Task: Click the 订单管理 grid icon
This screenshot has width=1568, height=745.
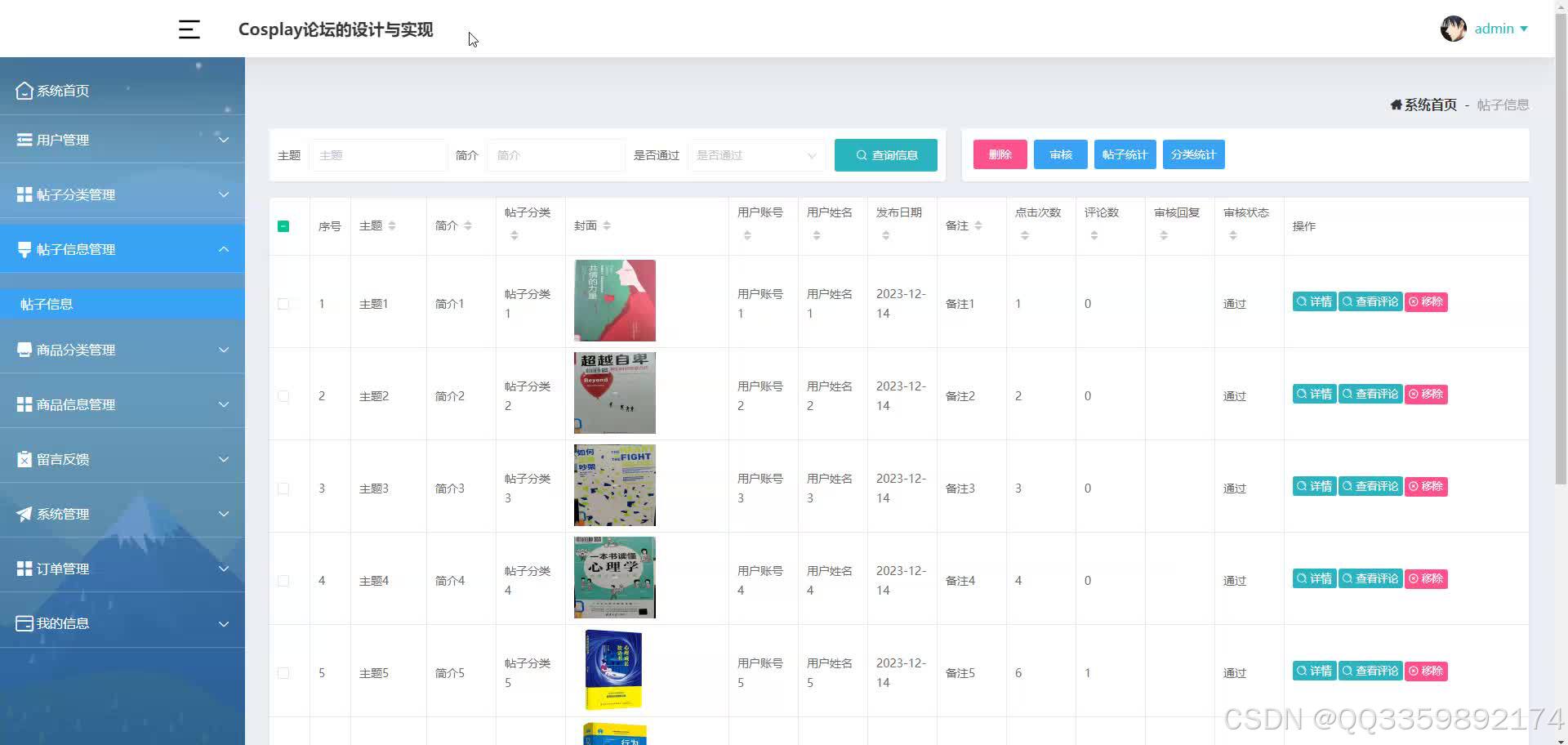Action: (24, 569)
